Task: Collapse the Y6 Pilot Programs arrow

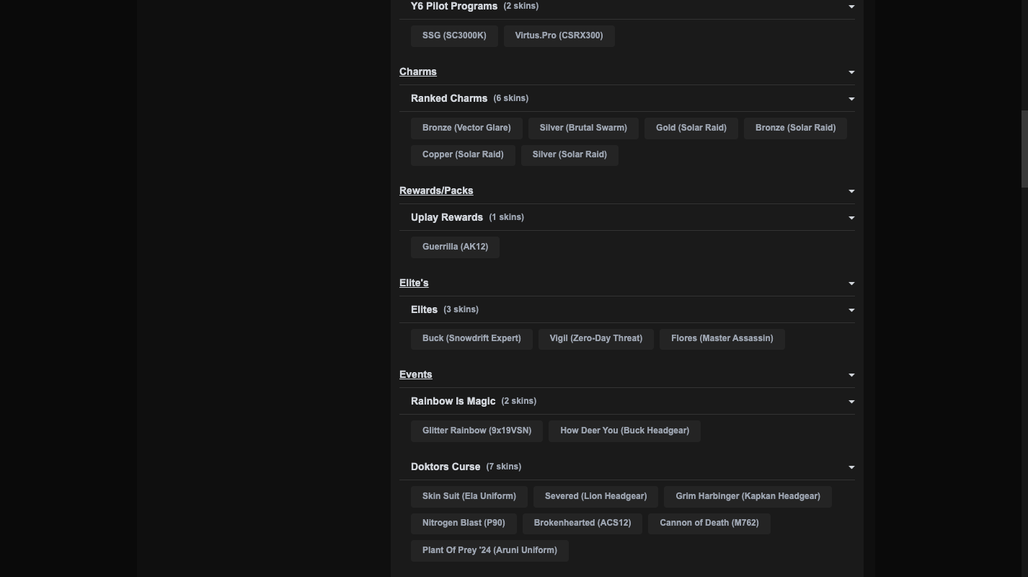Action: [x=851, y=7]
